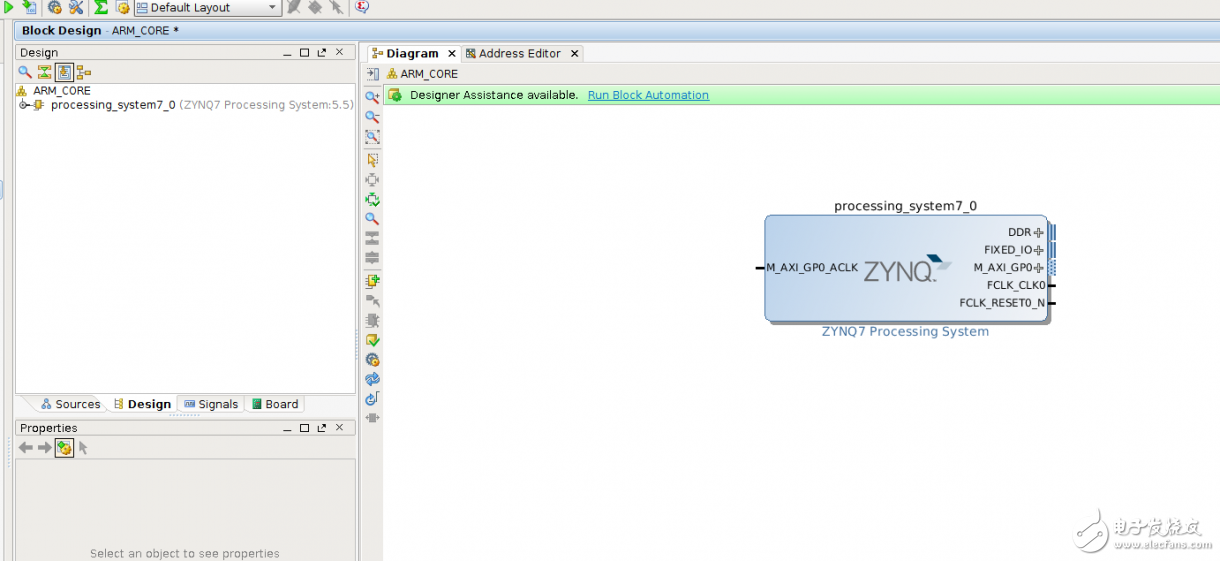Toggle the highlighted settings button in Properties panel
The image size is (1220, 561).
pyautogui.click(x=64, y=448)
